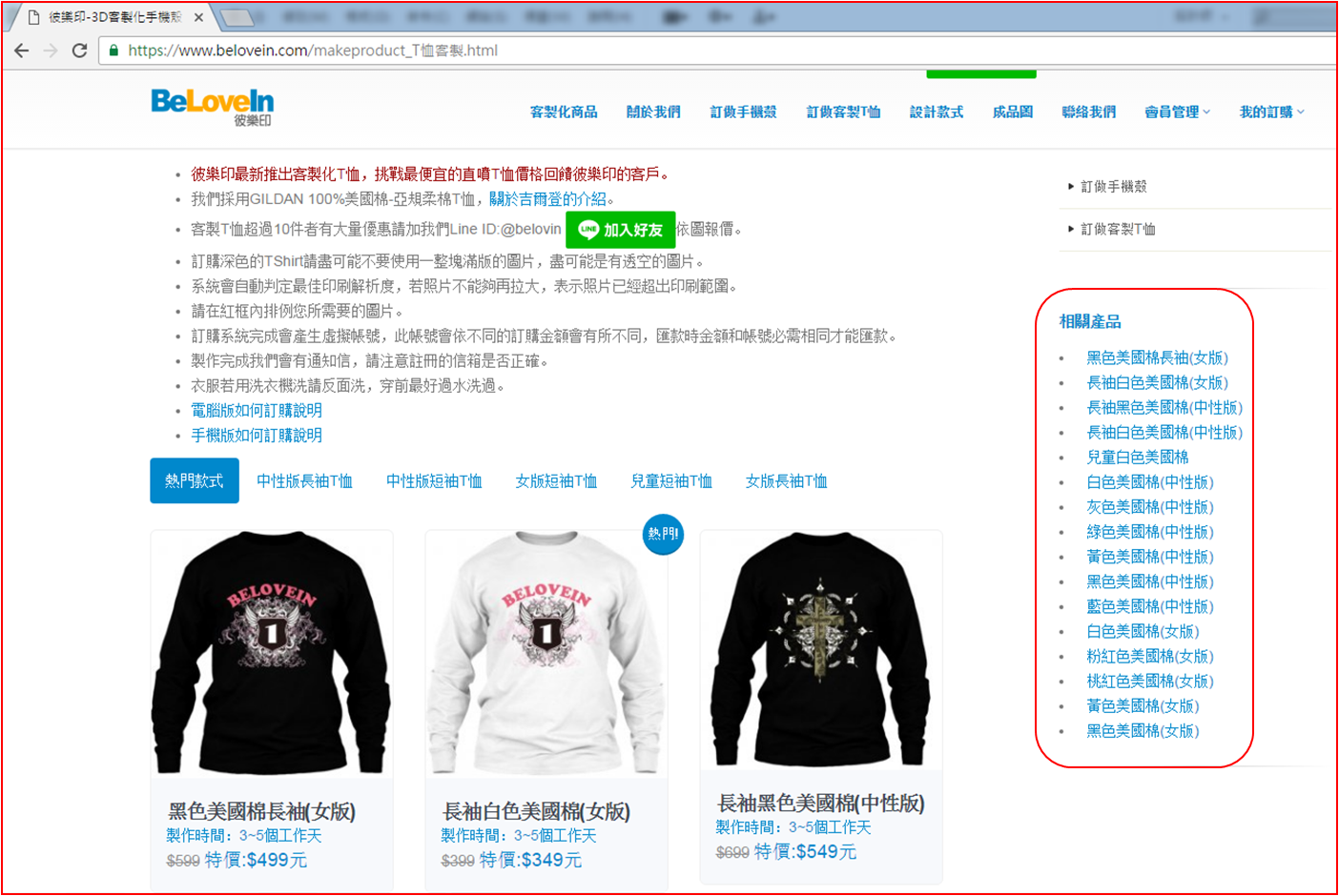1339x896 pixels.
Task: Click the 兒童白色美國棉 related product link
Action: (x=1137, y=458)
